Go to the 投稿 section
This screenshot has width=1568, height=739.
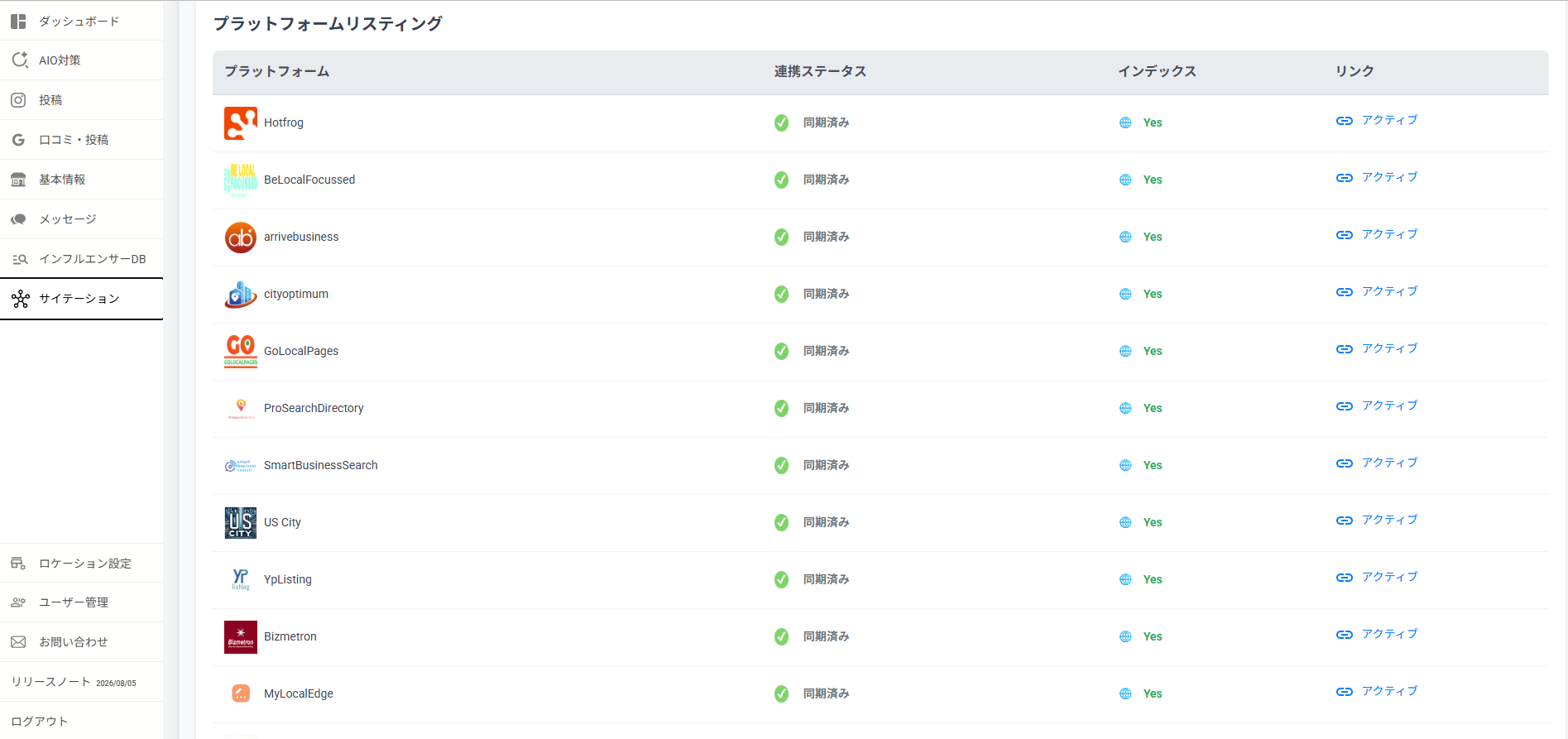[81, 100]
